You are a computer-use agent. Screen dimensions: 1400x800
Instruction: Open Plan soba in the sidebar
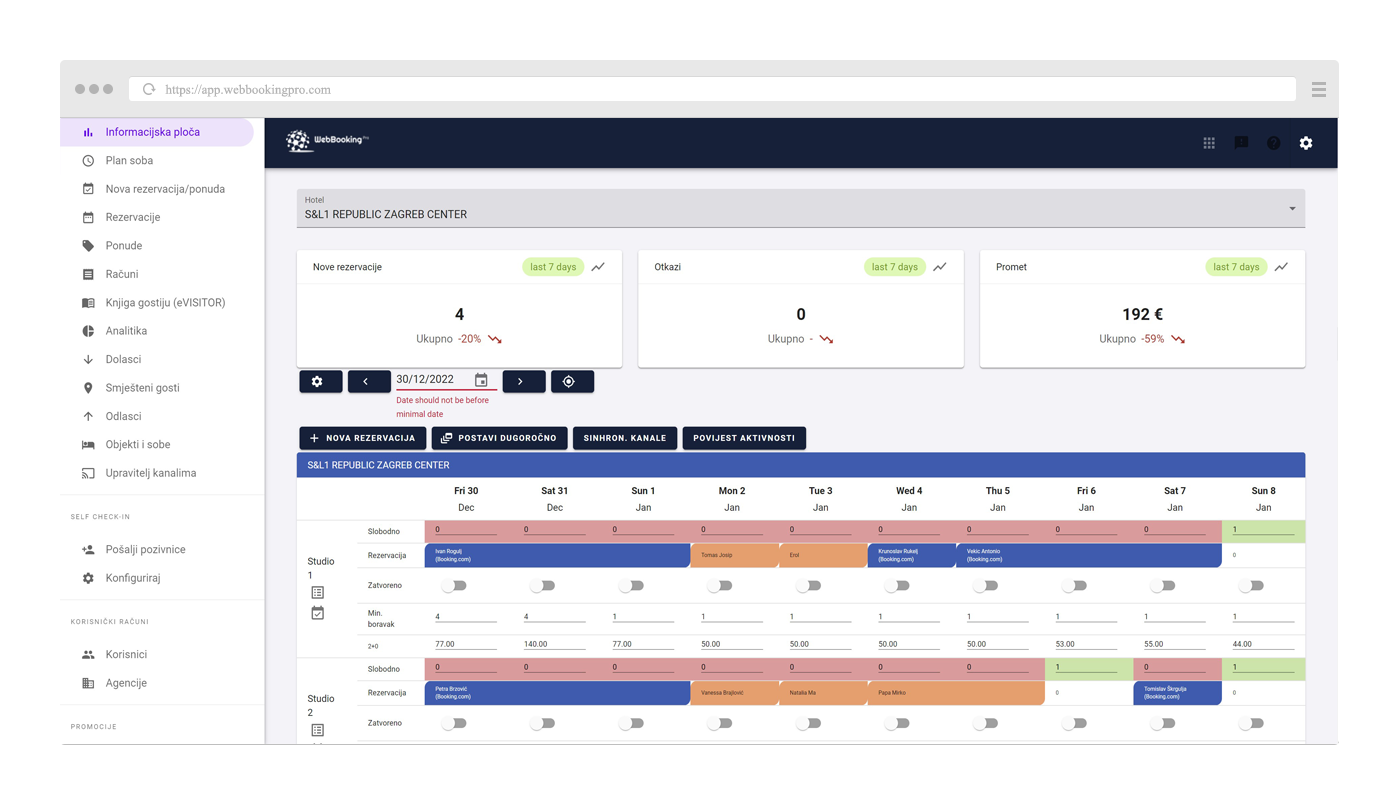pyautogui.click(x=129, y=160)
